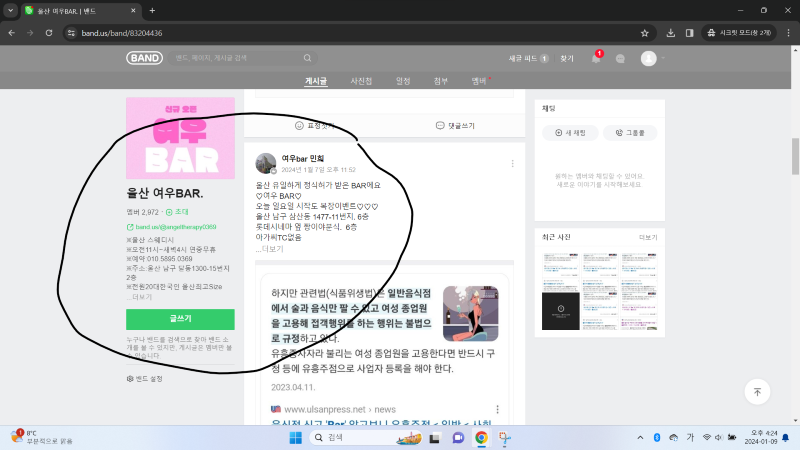This screenshot has height=450, width=800.
Task: Click the 초대 invite link
Action: 177,212
